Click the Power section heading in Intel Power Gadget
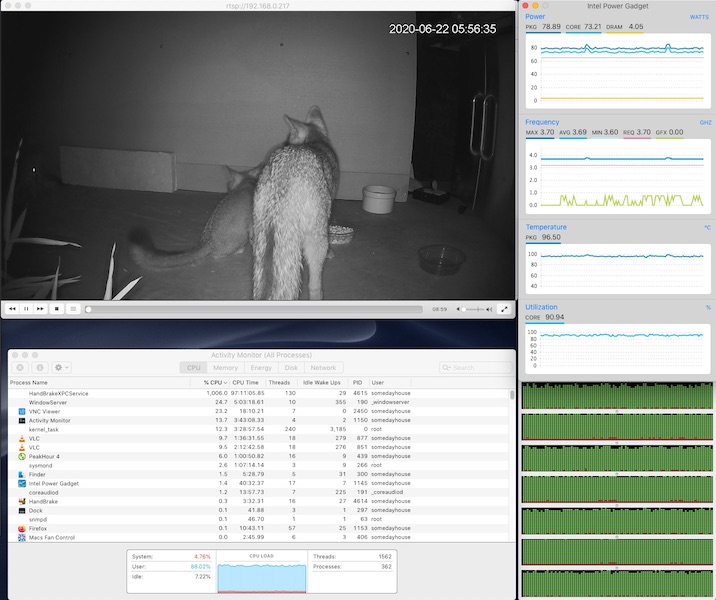This screenshot has width=716, height=600. [x=535, y=16]
